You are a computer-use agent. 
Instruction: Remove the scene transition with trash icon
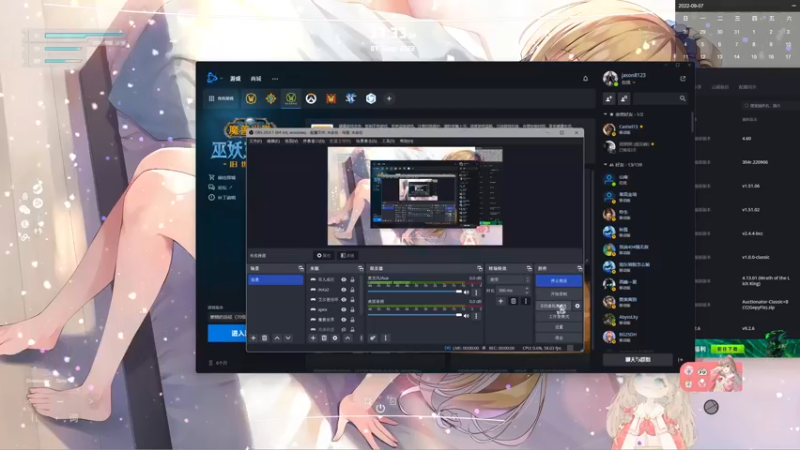[x=513, y=301]
